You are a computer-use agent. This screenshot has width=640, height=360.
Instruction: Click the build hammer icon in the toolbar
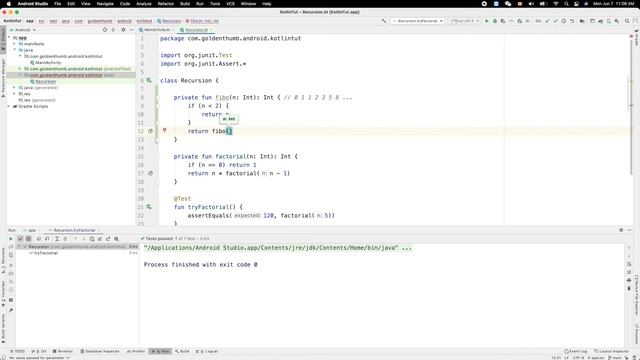384,21
